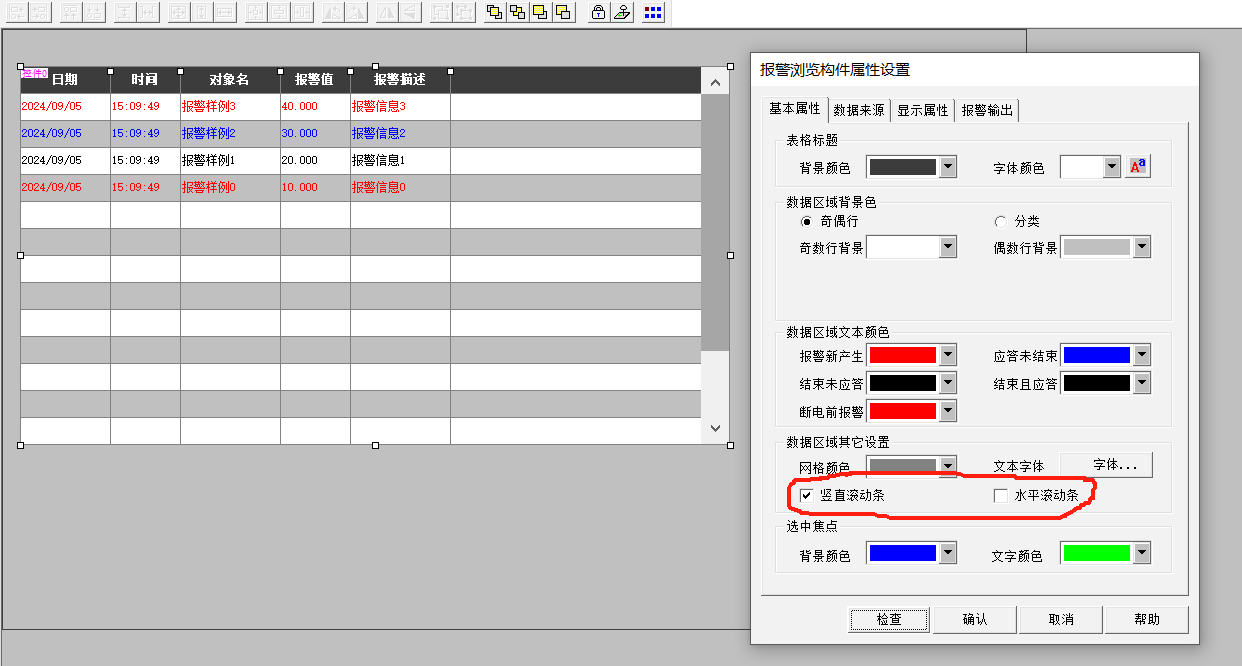Click the 确认 confirm button
1242x666 pixels.
tap(975, 619)
